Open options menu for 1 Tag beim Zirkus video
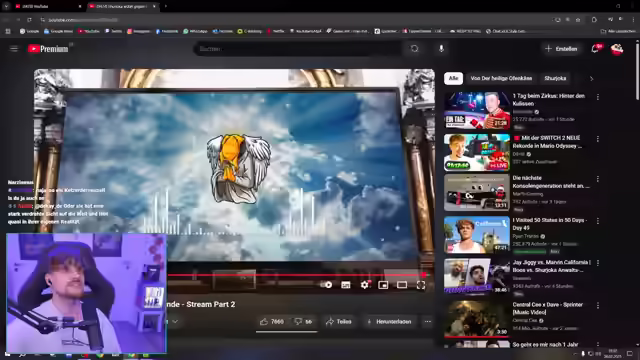The width and height of the screenshot is (640, 360). pyautogui.click(x=598, y=97)
